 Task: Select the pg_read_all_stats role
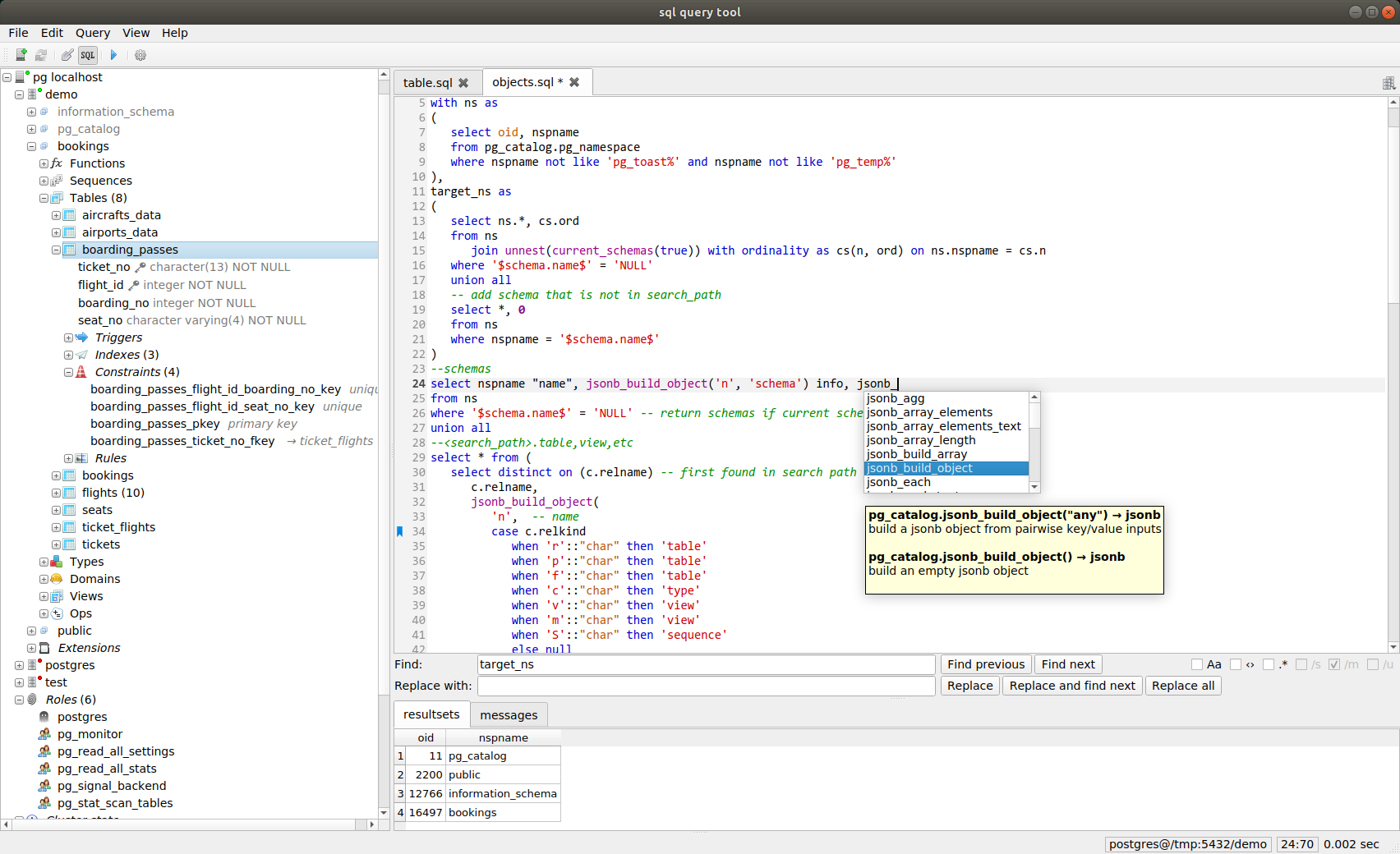point(107,769)
